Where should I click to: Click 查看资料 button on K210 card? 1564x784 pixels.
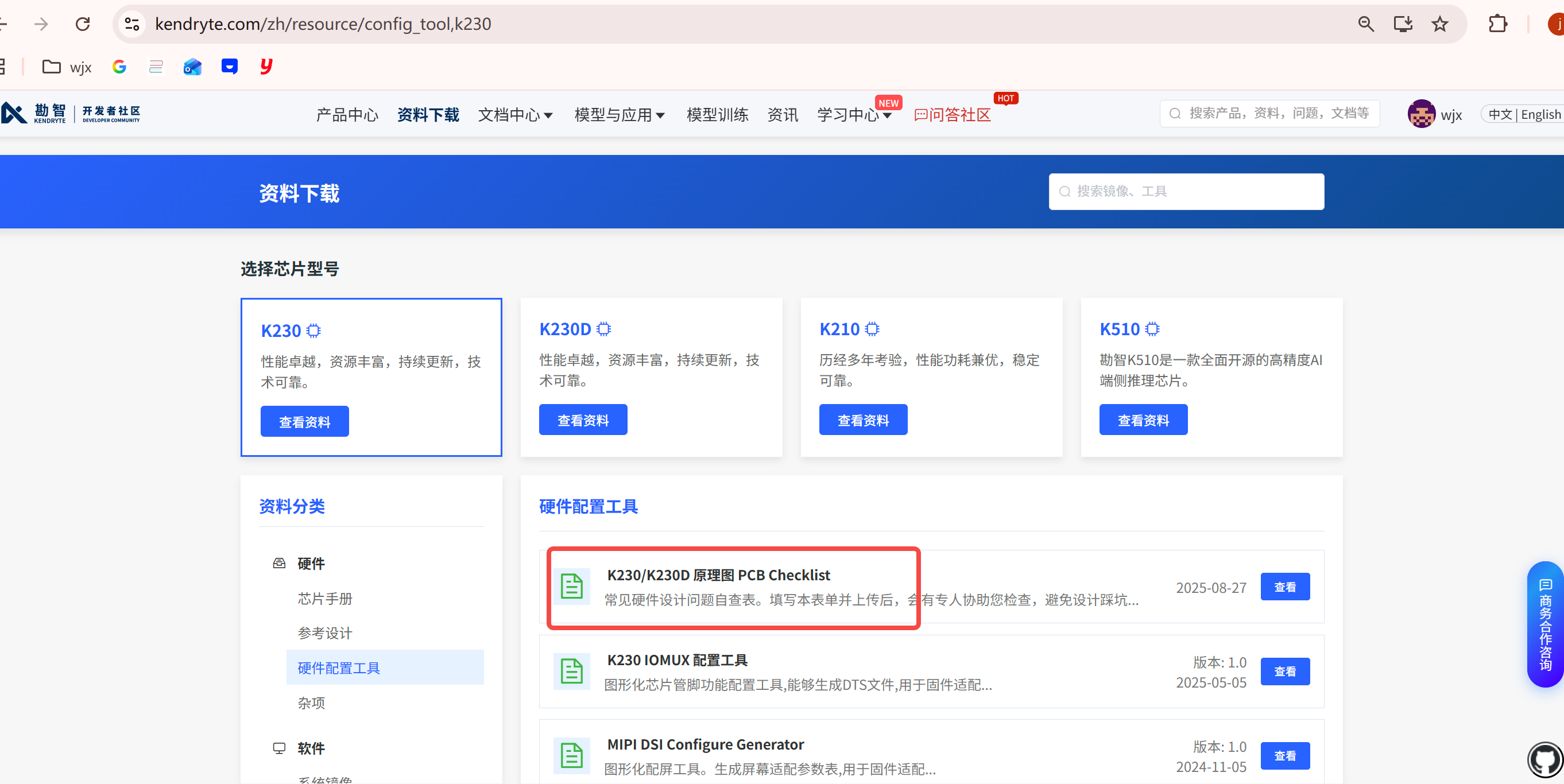(x=864, y=420)
